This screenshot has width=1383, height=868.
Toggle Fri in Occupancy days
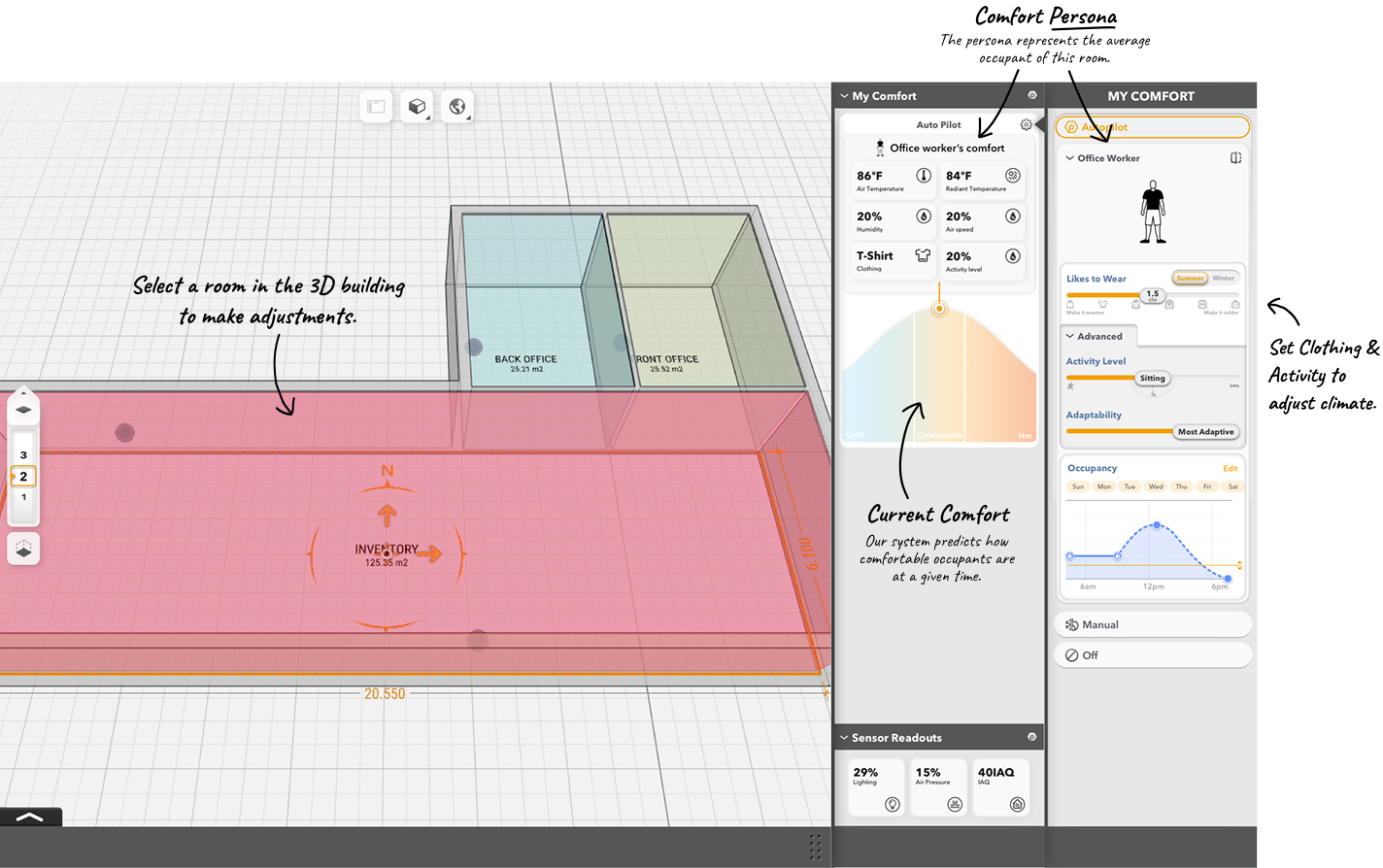(x=1207, y=486)
